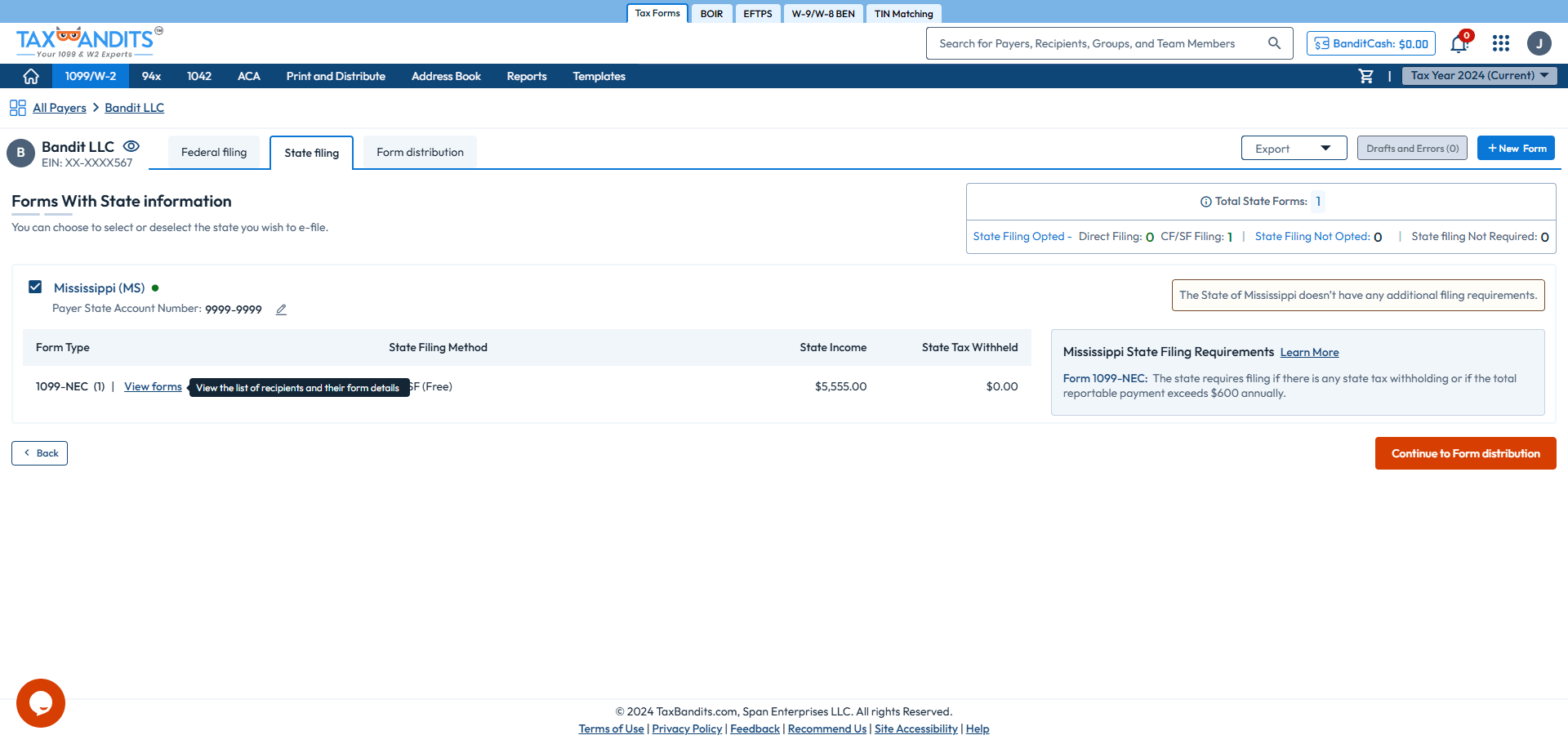This screenshot has height=744, width=1568.
Task: Select the TIN Matching top tab
Action: pos(903,14)
